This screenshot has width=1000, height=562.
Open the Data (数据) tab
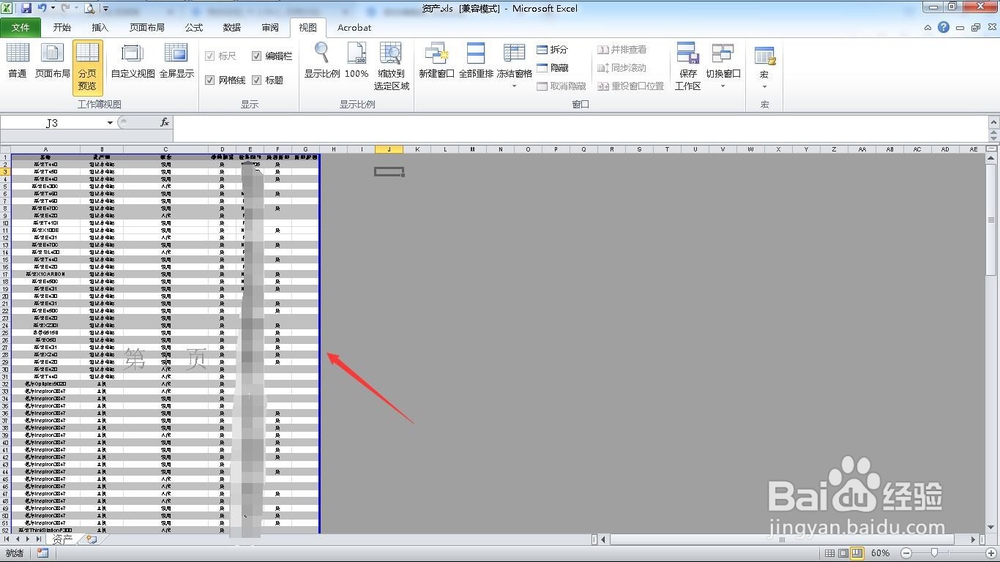[232, 27]
